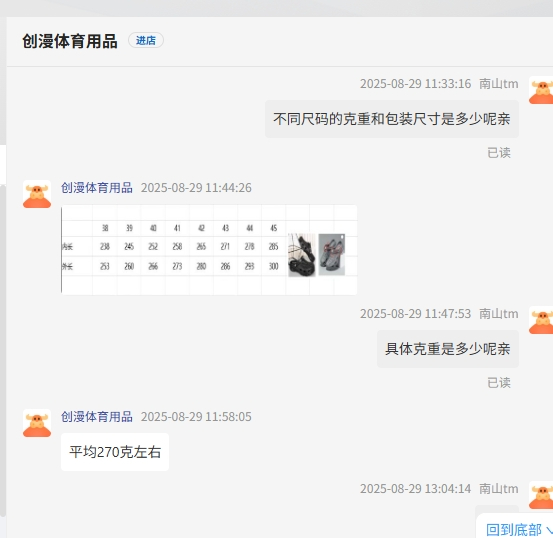Viewport: 553px width, 538px height.
Task: Click seller avatar beside 11:58:05 message
Action: [37, 423]
